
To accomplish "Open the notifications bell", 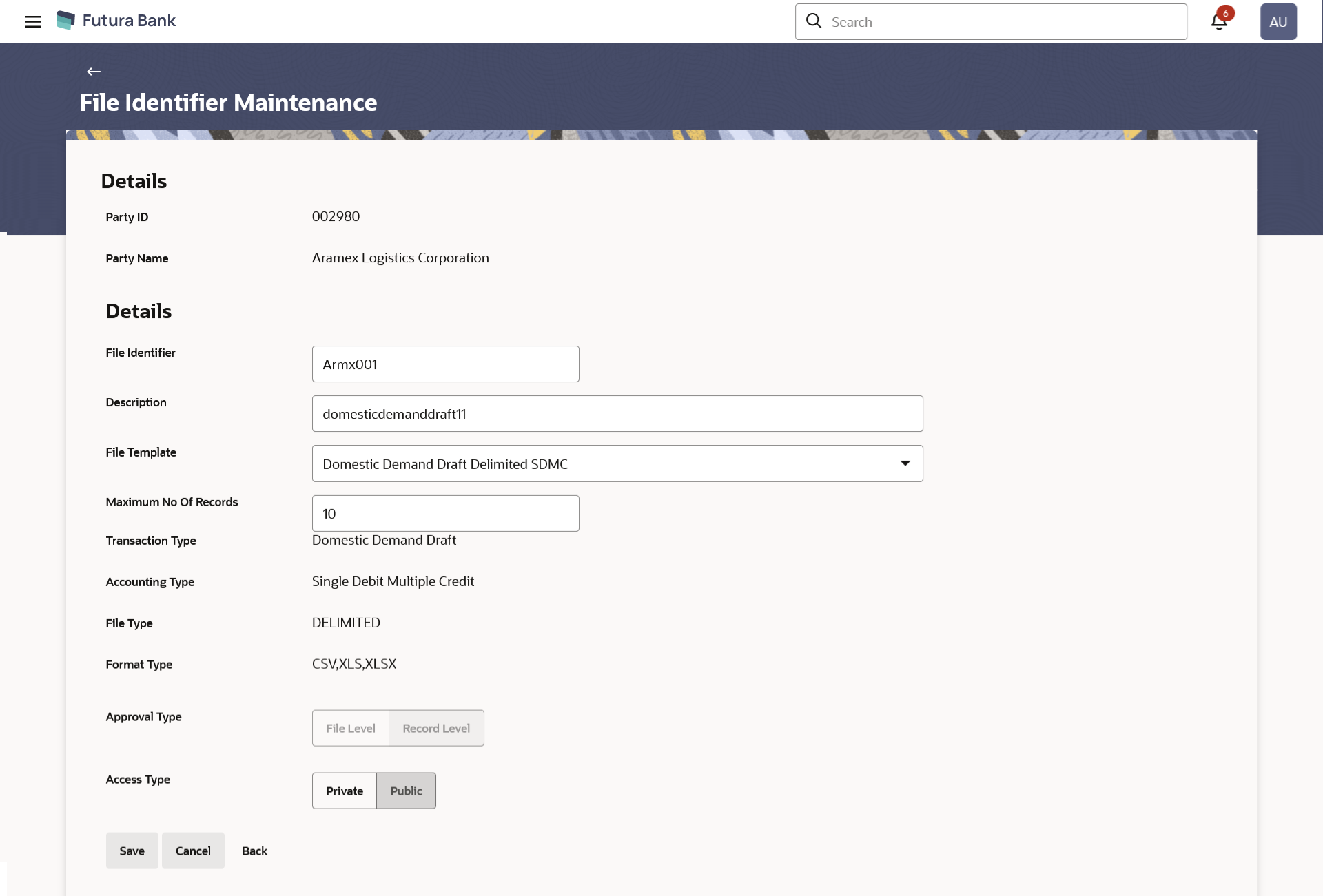I will pos(1218,23).
